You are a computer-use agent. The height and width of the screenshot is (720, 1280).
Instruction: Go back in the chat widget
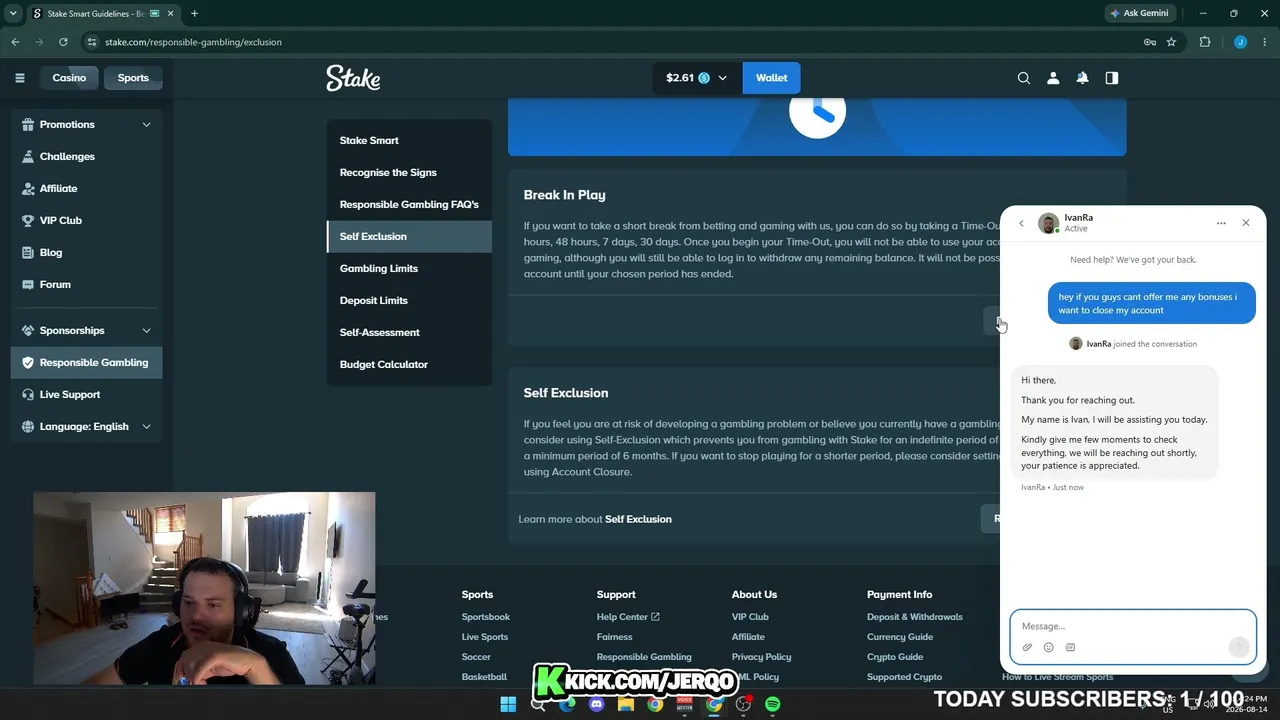click(x=1021, y=223)
